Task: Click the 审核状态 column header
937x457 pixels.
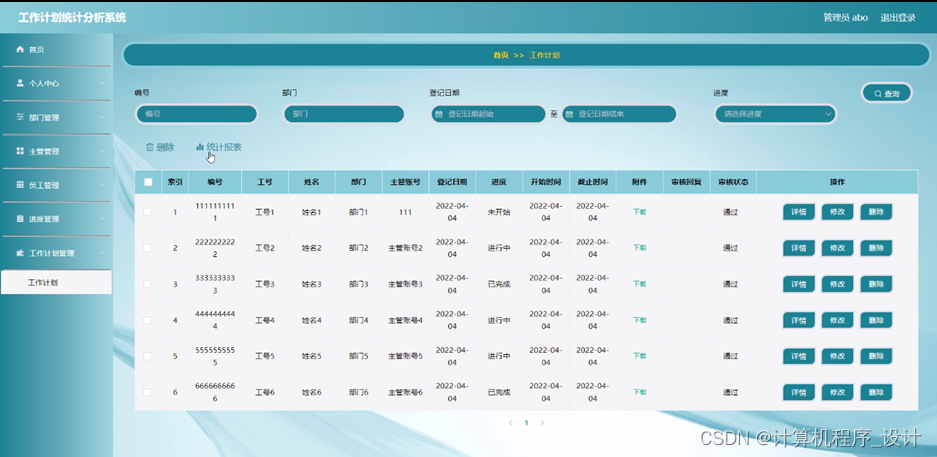Action: 734,182
